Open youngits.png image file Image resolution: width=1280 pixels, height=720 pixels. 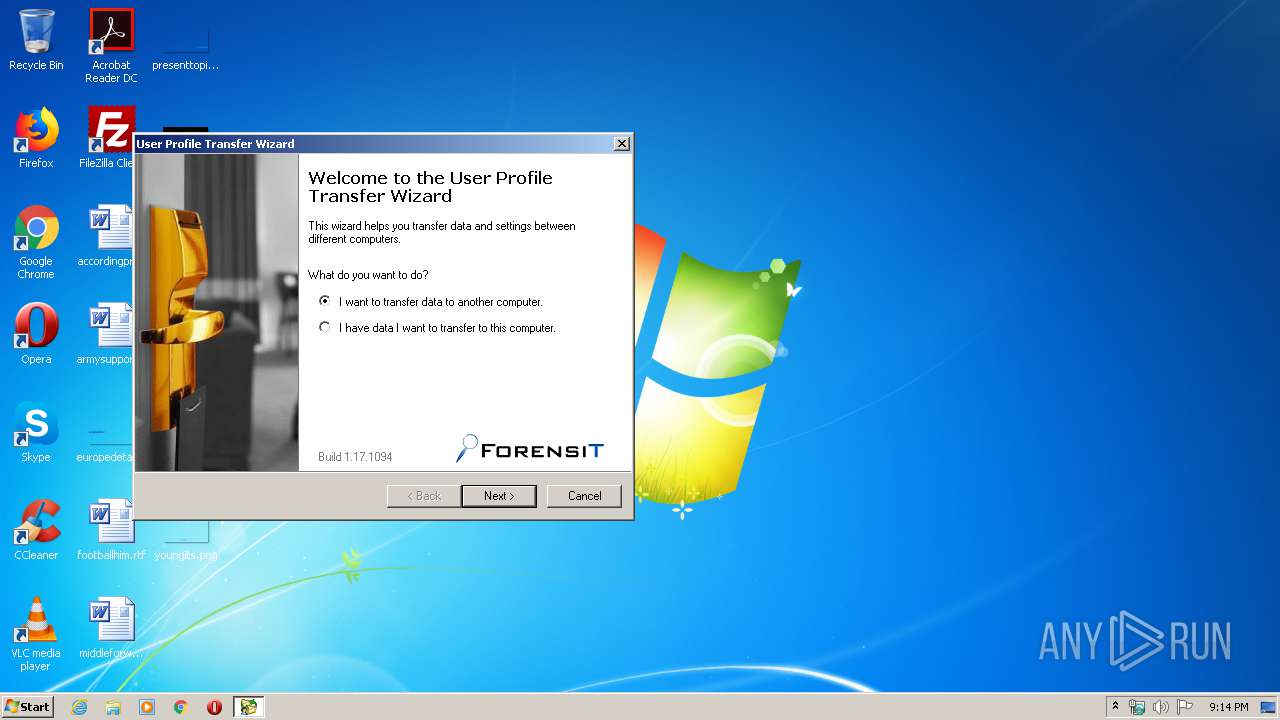coord(186,542)
